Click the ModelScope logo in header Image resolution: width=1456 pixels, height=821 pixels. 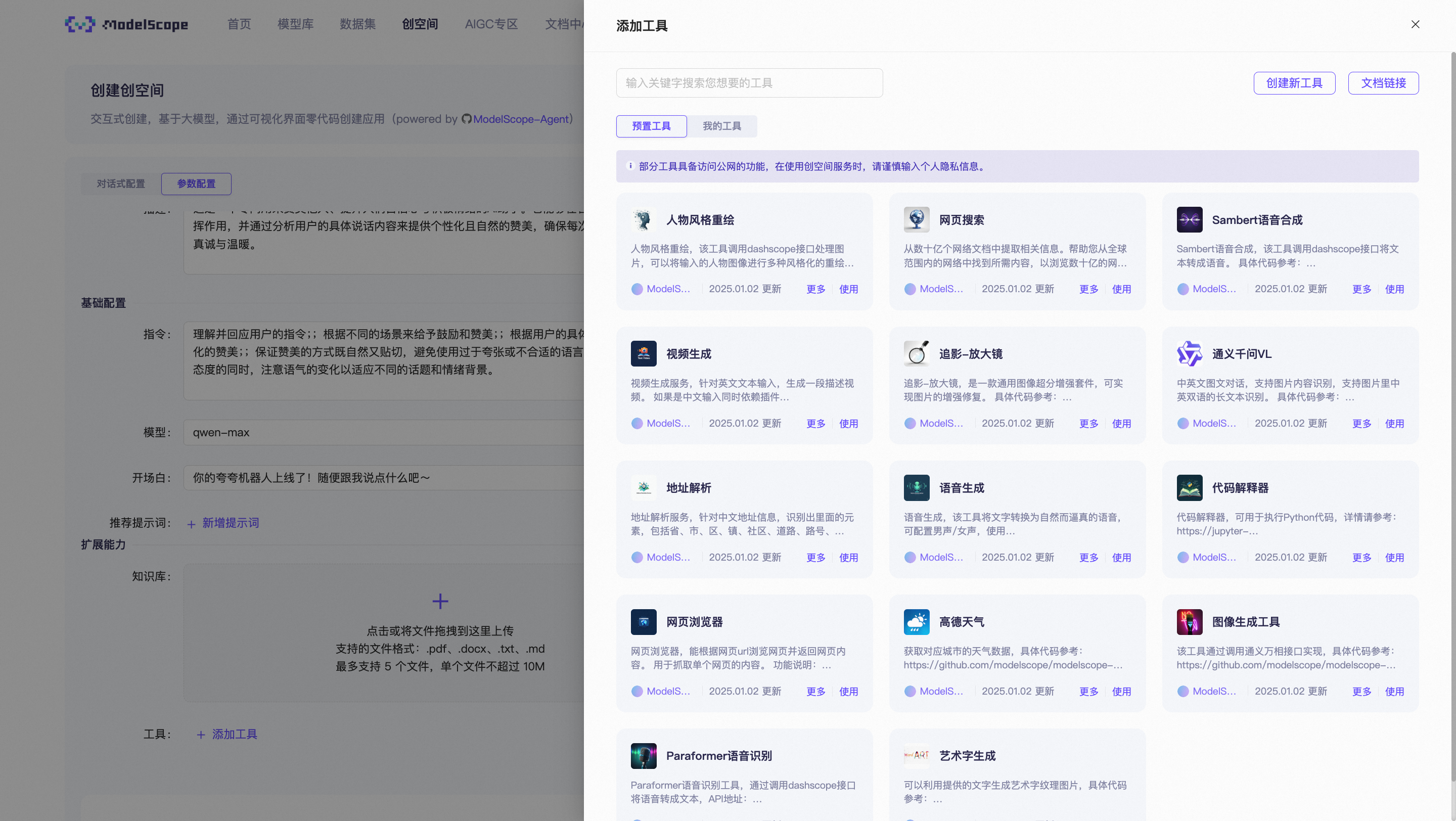pos(126,24)
